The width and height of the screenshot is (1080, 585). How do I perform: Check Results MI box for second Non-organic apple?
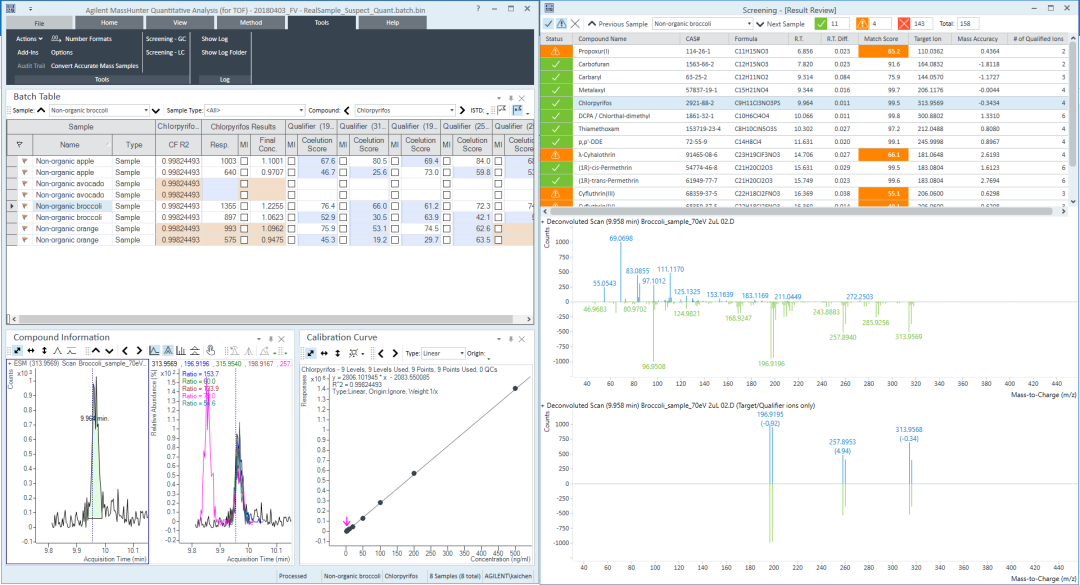[x=244, y=172]
